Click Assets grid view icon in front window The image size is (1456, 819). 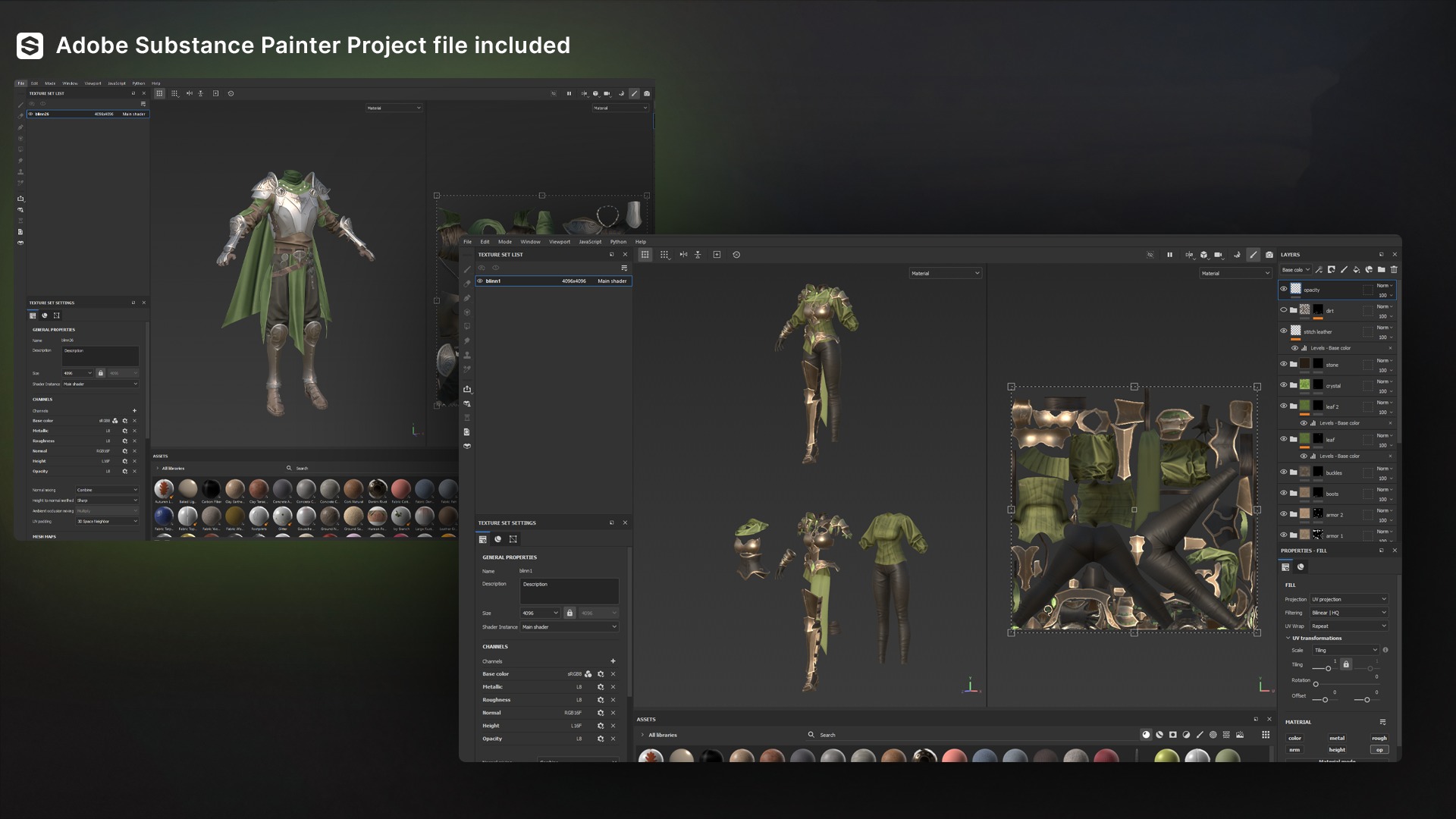pos(1266,735)
